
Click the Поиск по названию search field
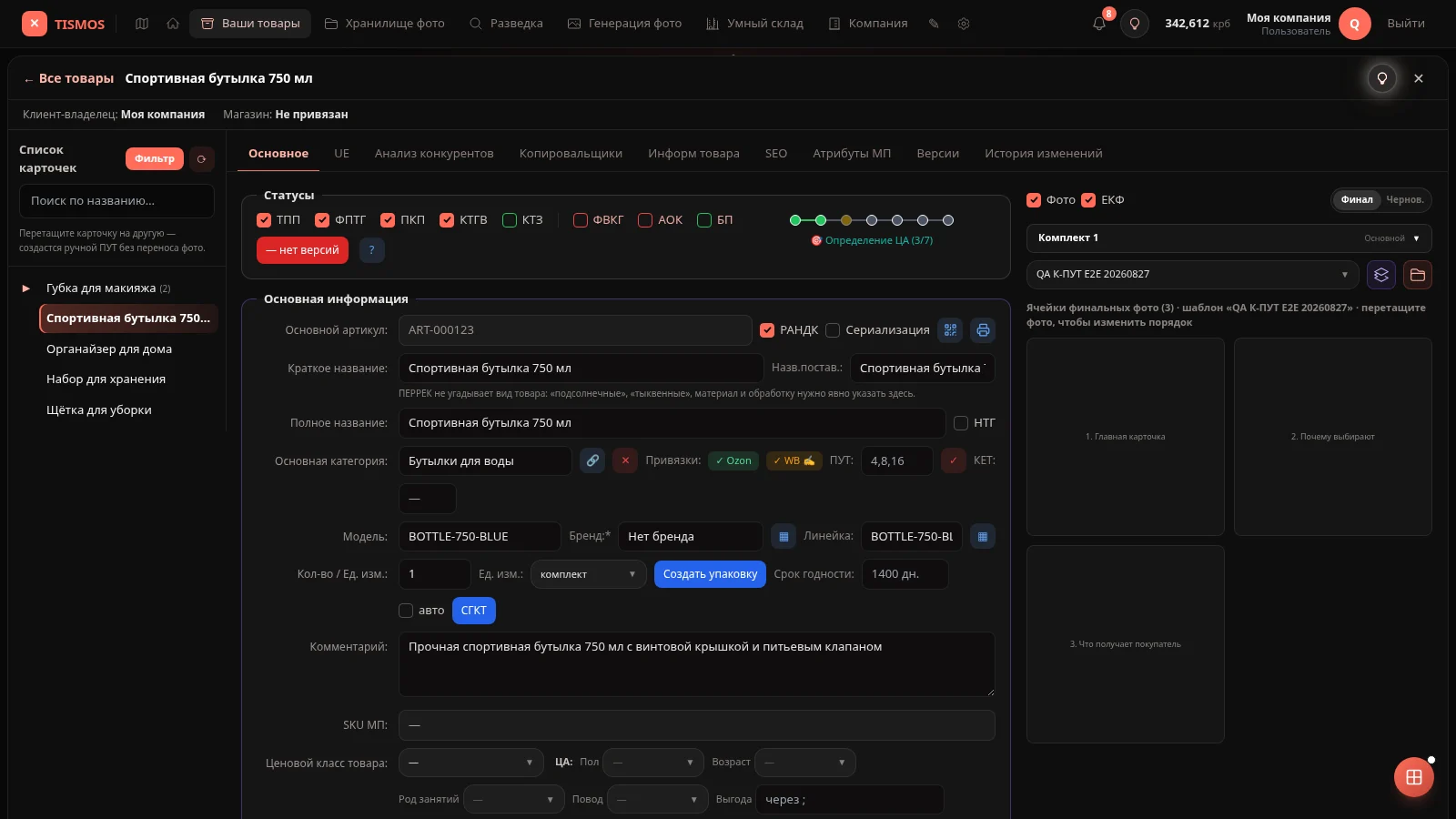pos(116,201)
